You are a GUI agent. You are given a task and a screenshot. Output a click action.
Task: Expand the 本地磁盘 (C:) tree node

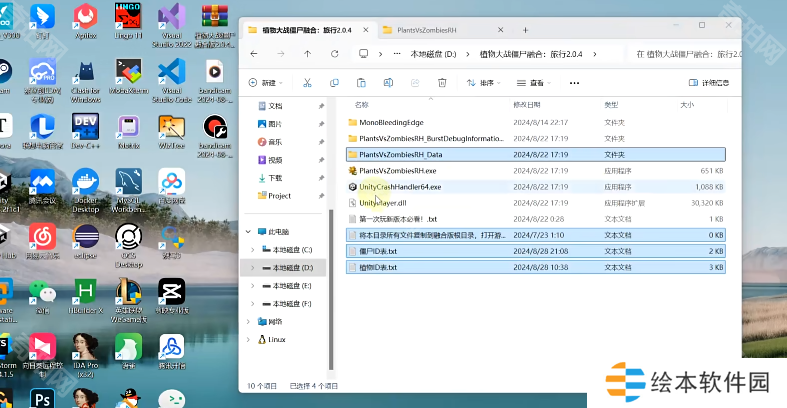[253, 249]
